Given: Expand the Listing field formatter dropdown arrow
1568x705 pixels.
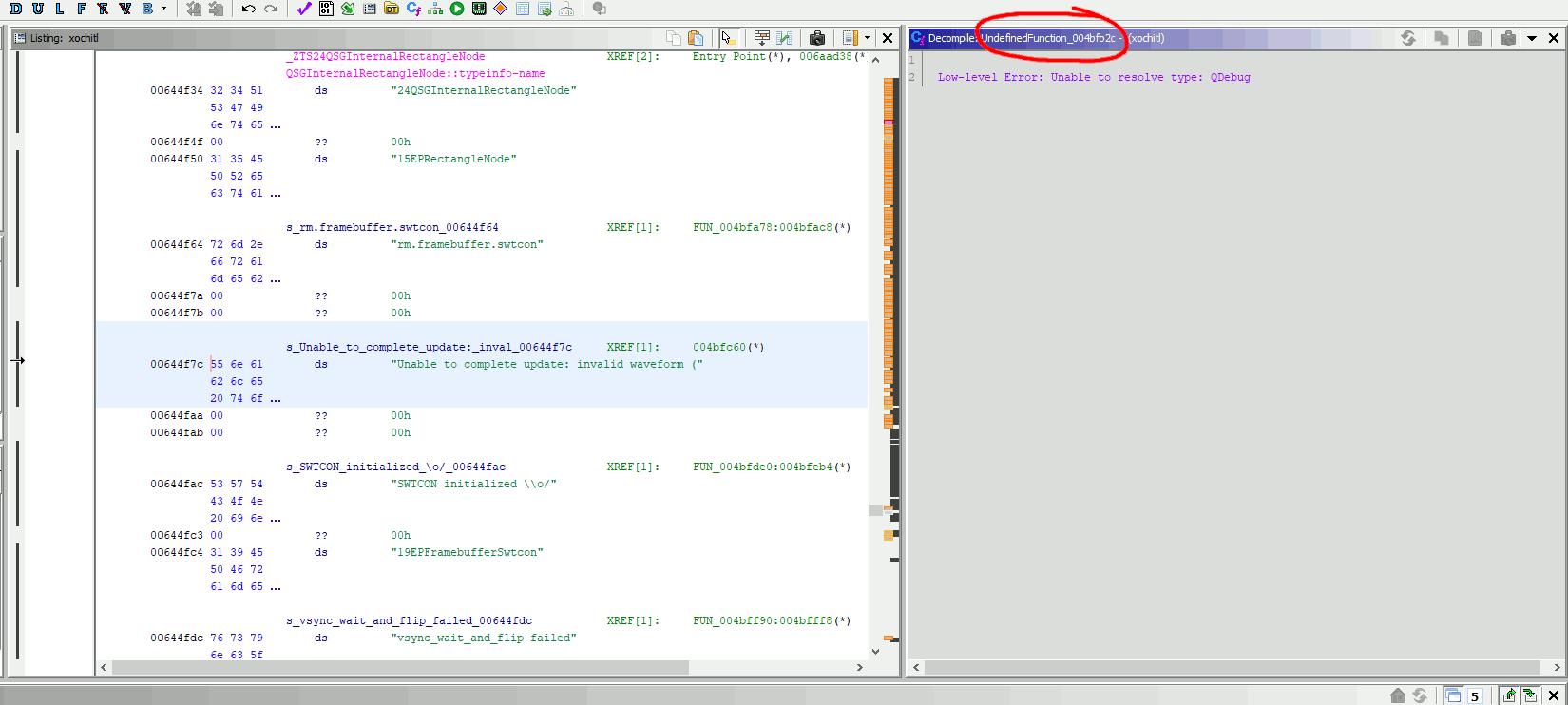Looking at the screenshot, I should tap(867, 38).
